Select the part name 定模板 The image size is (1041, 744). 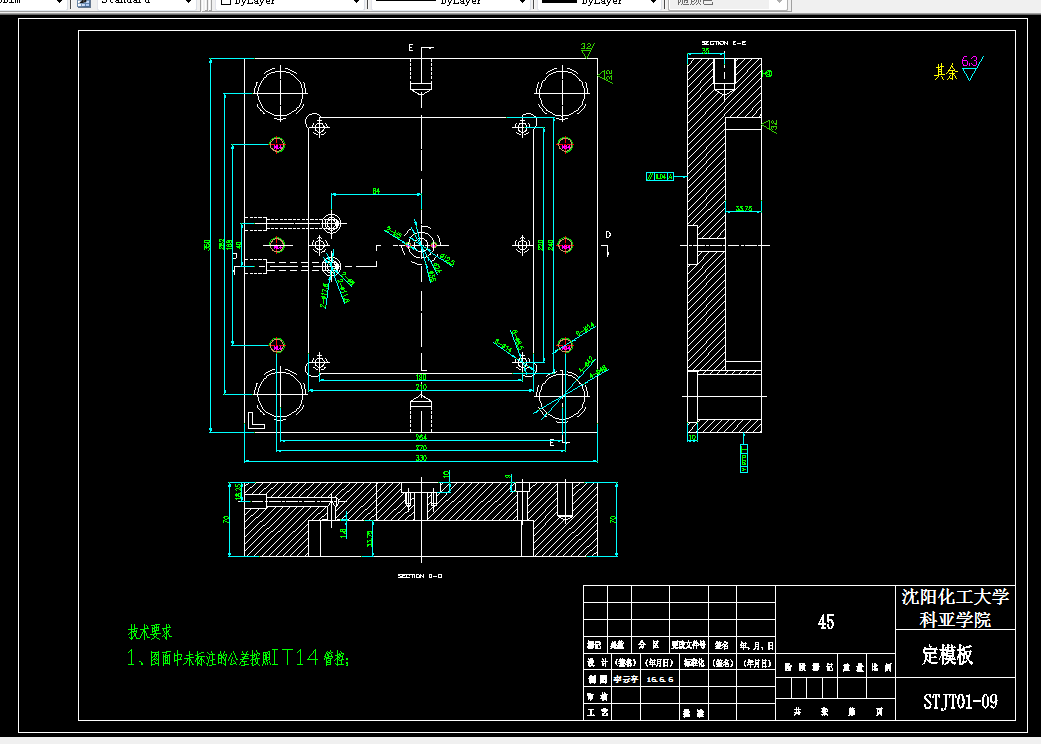pos(947,655)
